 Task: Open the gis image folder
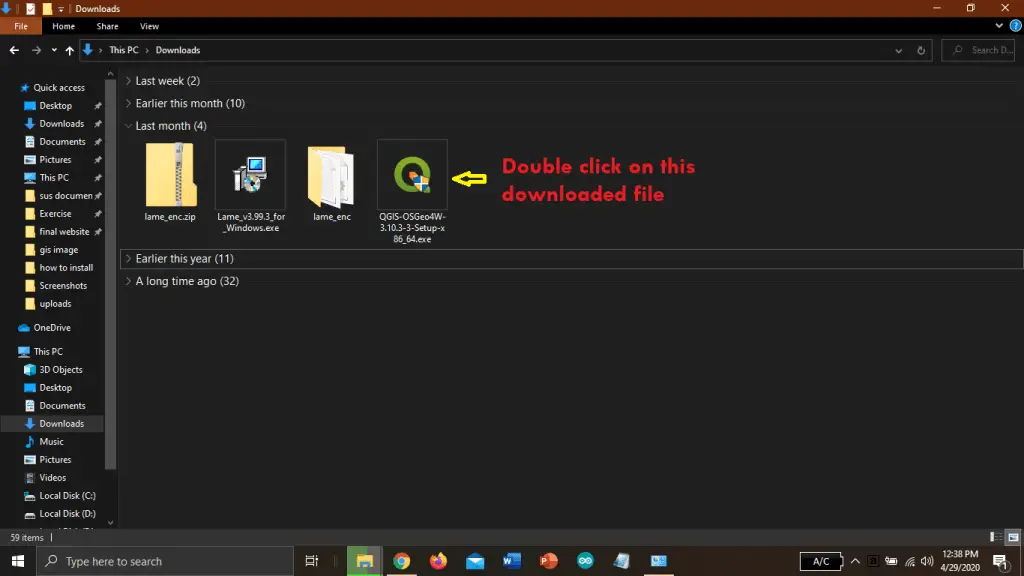pos(58,249)
